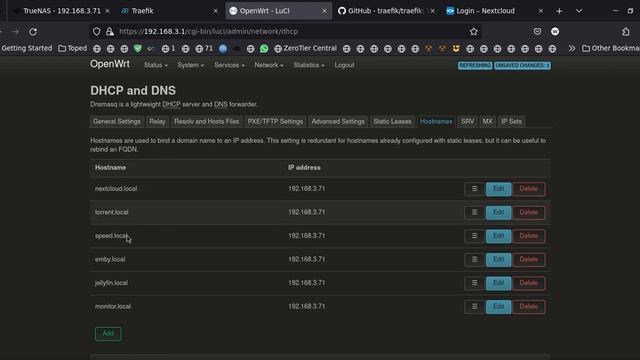Click the drag handle for speed.local
The height and width of the screenshot is (360, 640).
coord(474,236)
